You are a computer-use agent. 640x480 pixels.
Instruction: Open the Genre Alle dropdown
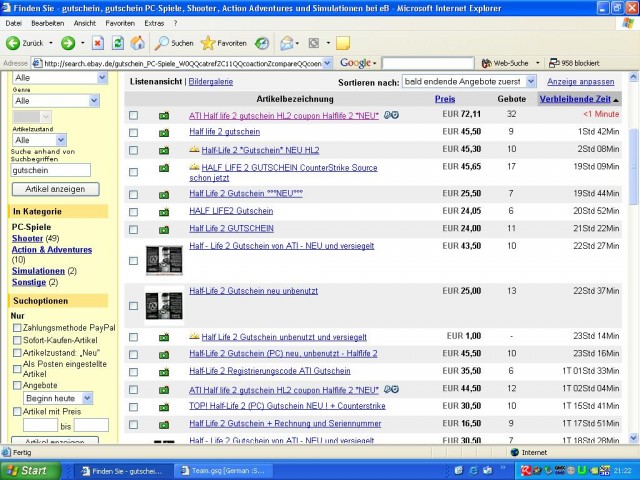point(56,100)
